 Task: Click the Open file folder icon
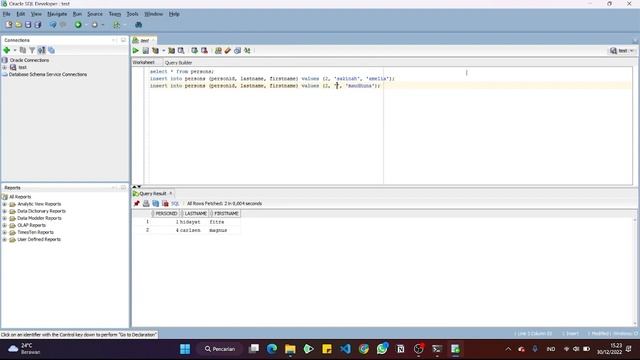[18, 24]
